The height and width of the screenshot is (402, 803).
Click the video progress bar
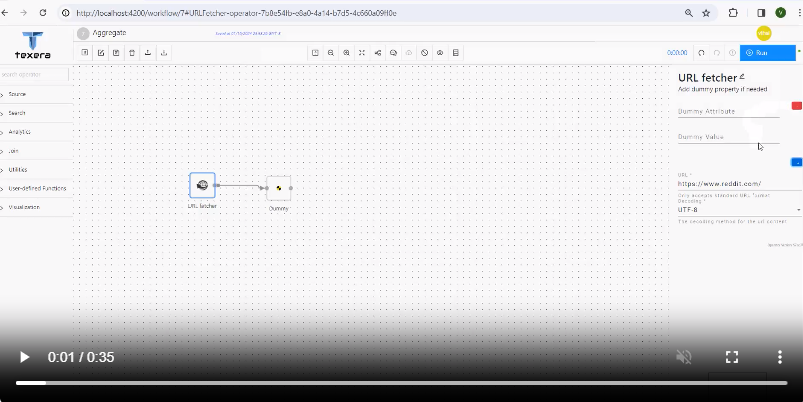402,383
